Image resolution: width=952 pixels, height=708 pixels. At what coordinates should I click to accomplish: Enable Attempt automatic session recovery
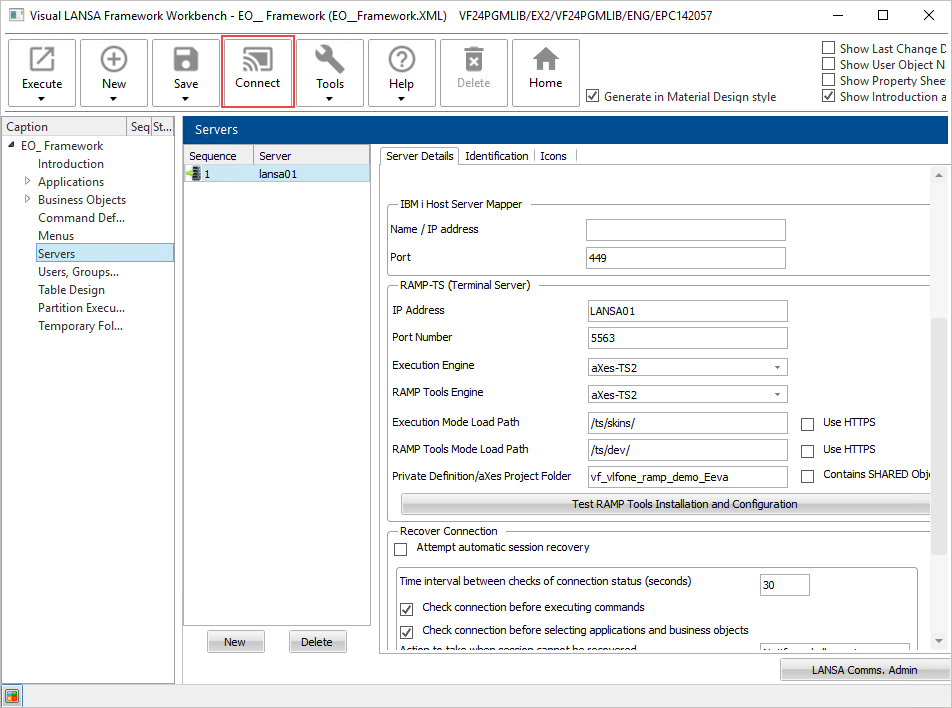tap(401, 549)
